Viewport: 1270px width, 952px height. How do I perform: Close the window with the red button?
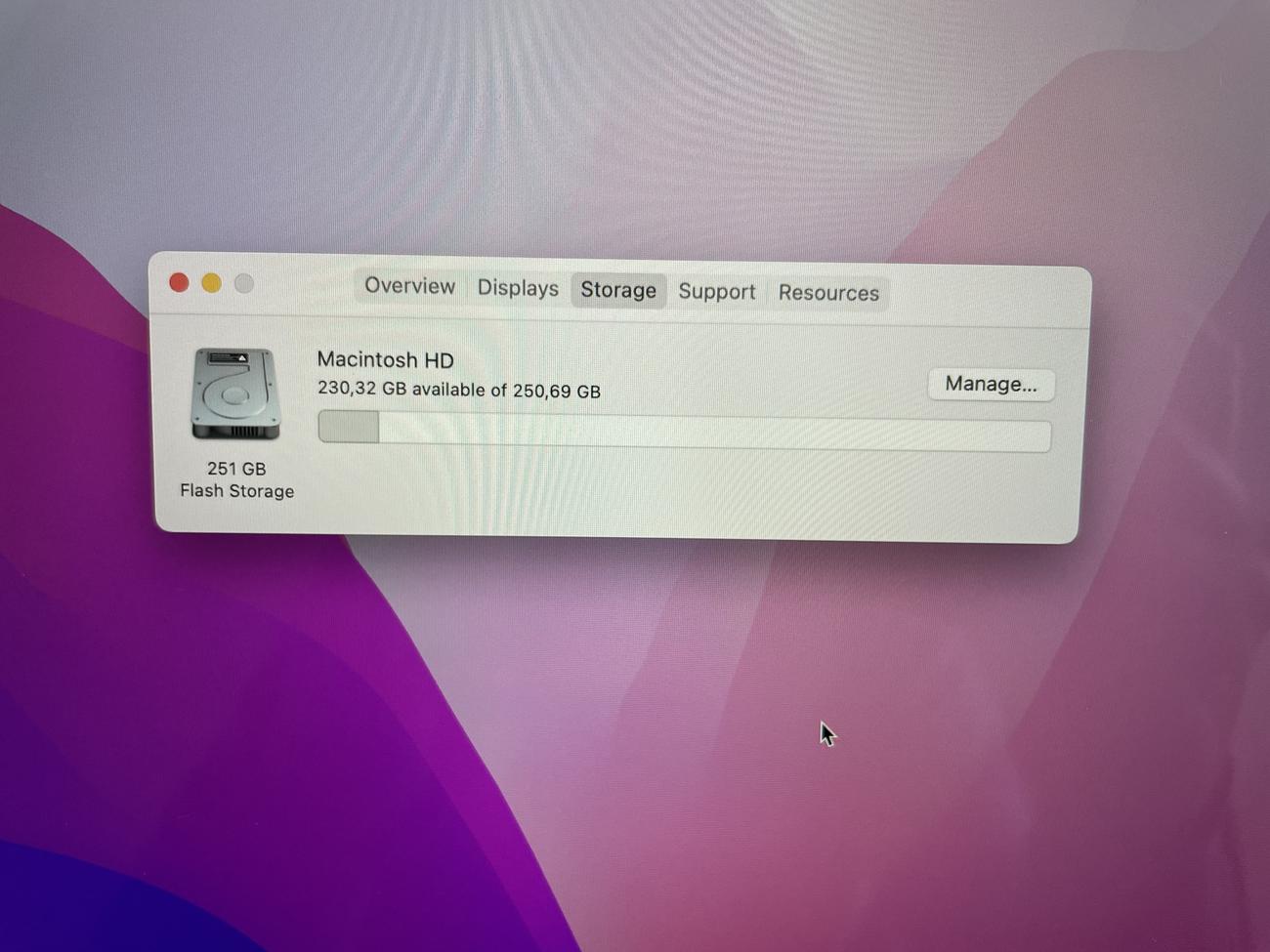(179, 282)
